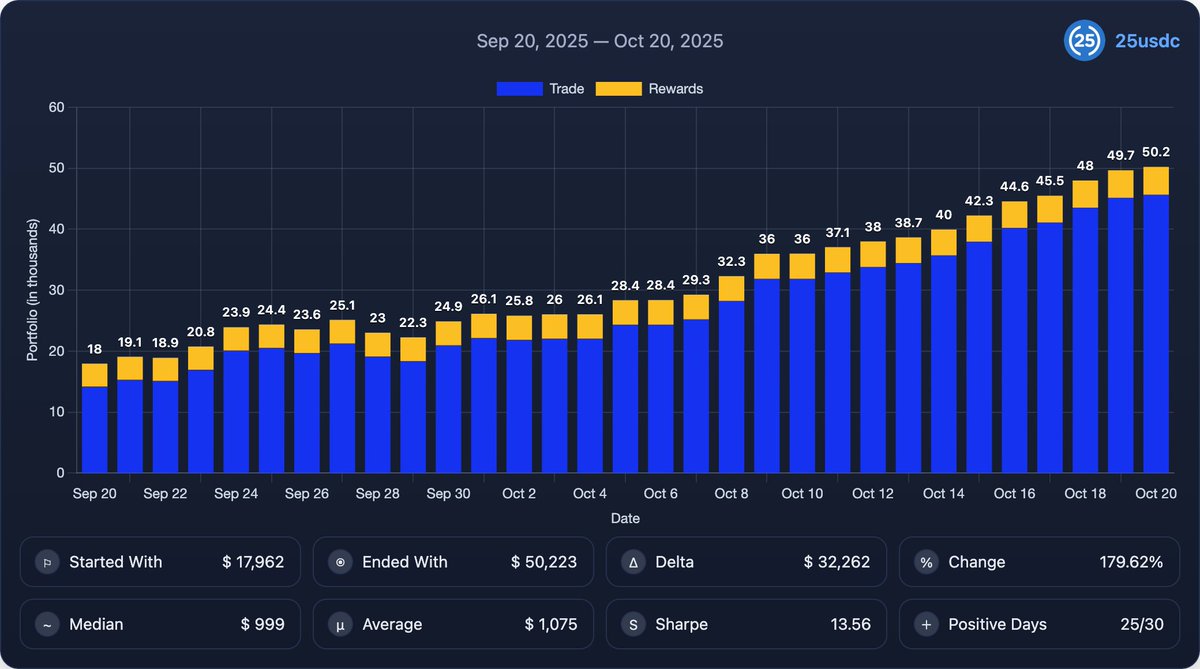The image size is (1200, 669).
Task: Click the bar labeled 32.3
Action: click(731, 375)
